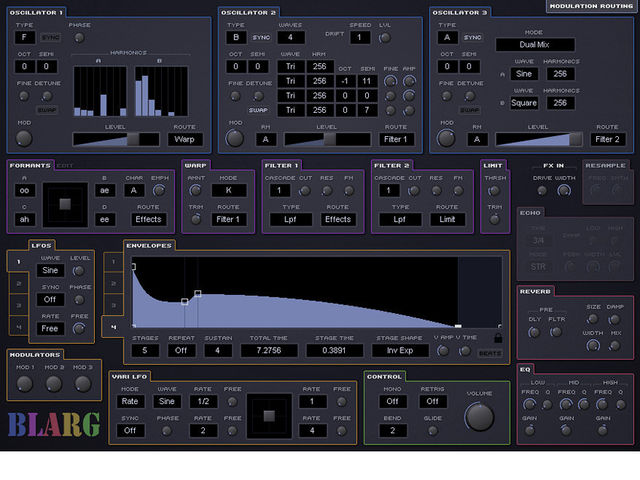The height and width of the screenshot is (480, 640).
Task: Open the LFO Wave Sine selector
Action: click(50, 271)
